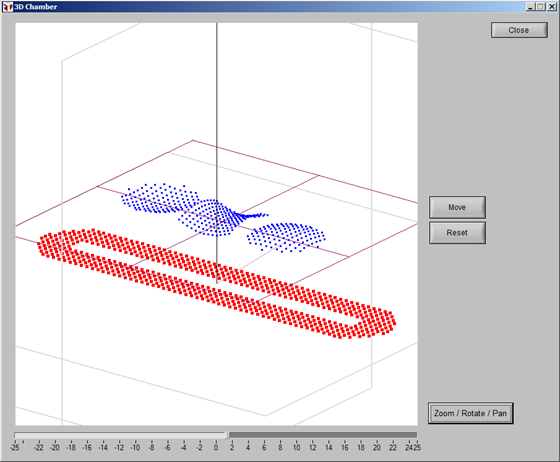Image resolution: width=560 pixels, height=462 pixels.
Task: Maximize the 3D Chamber window
Action: (540, 6)
